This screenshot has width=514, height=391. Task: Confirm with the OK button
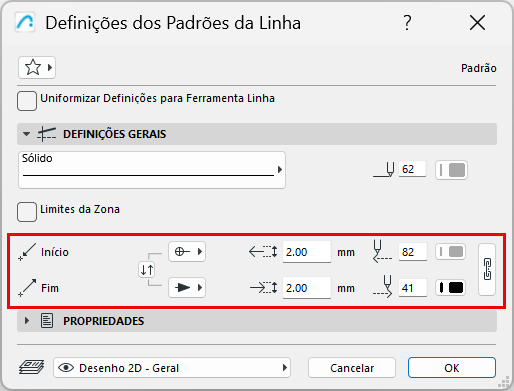(x=452, y=368)
